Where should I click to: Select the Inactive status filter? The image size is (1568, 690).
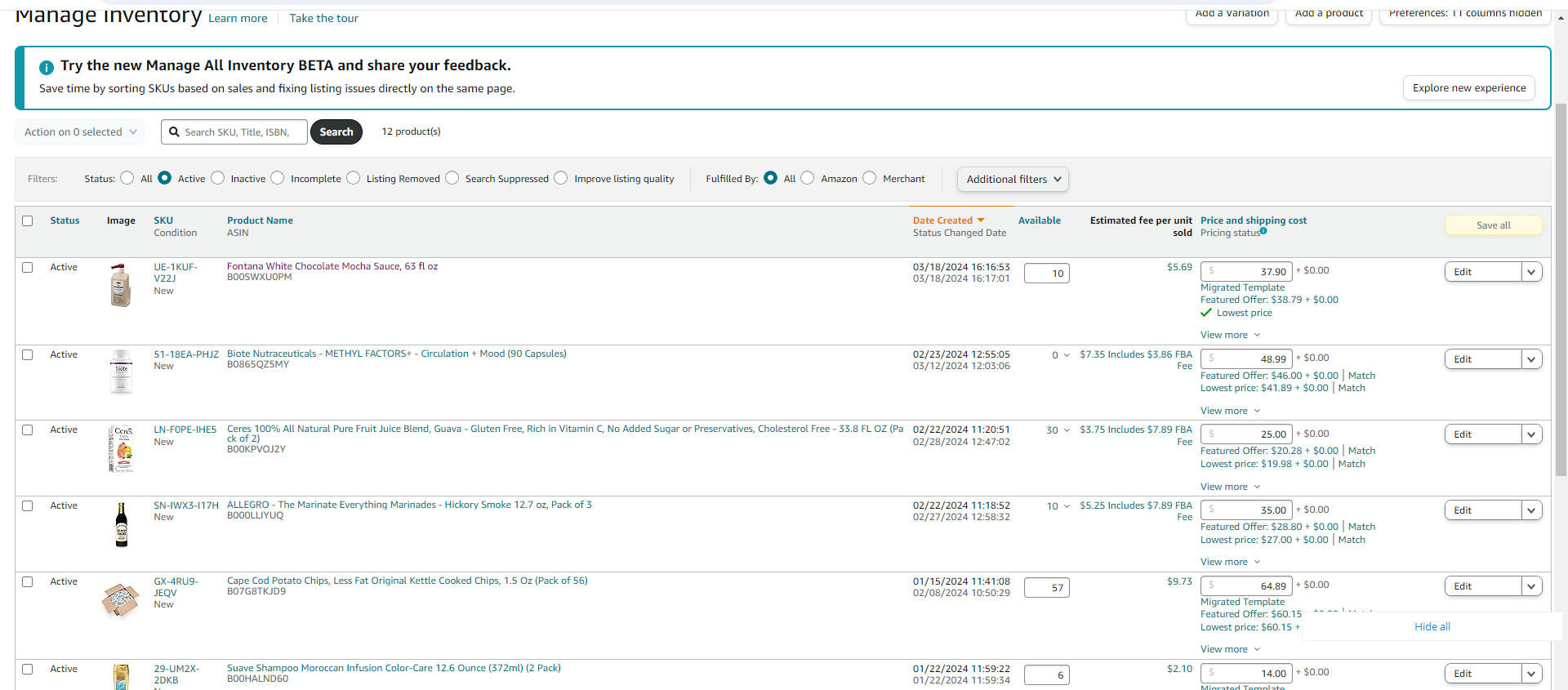tap(218, 178)
